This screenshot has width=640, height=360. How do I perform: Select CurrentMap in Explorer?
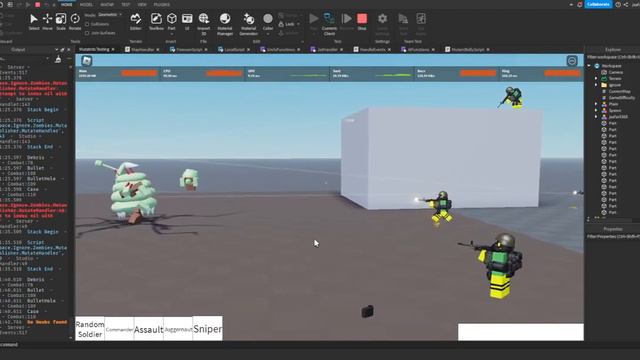coord(616,91)
